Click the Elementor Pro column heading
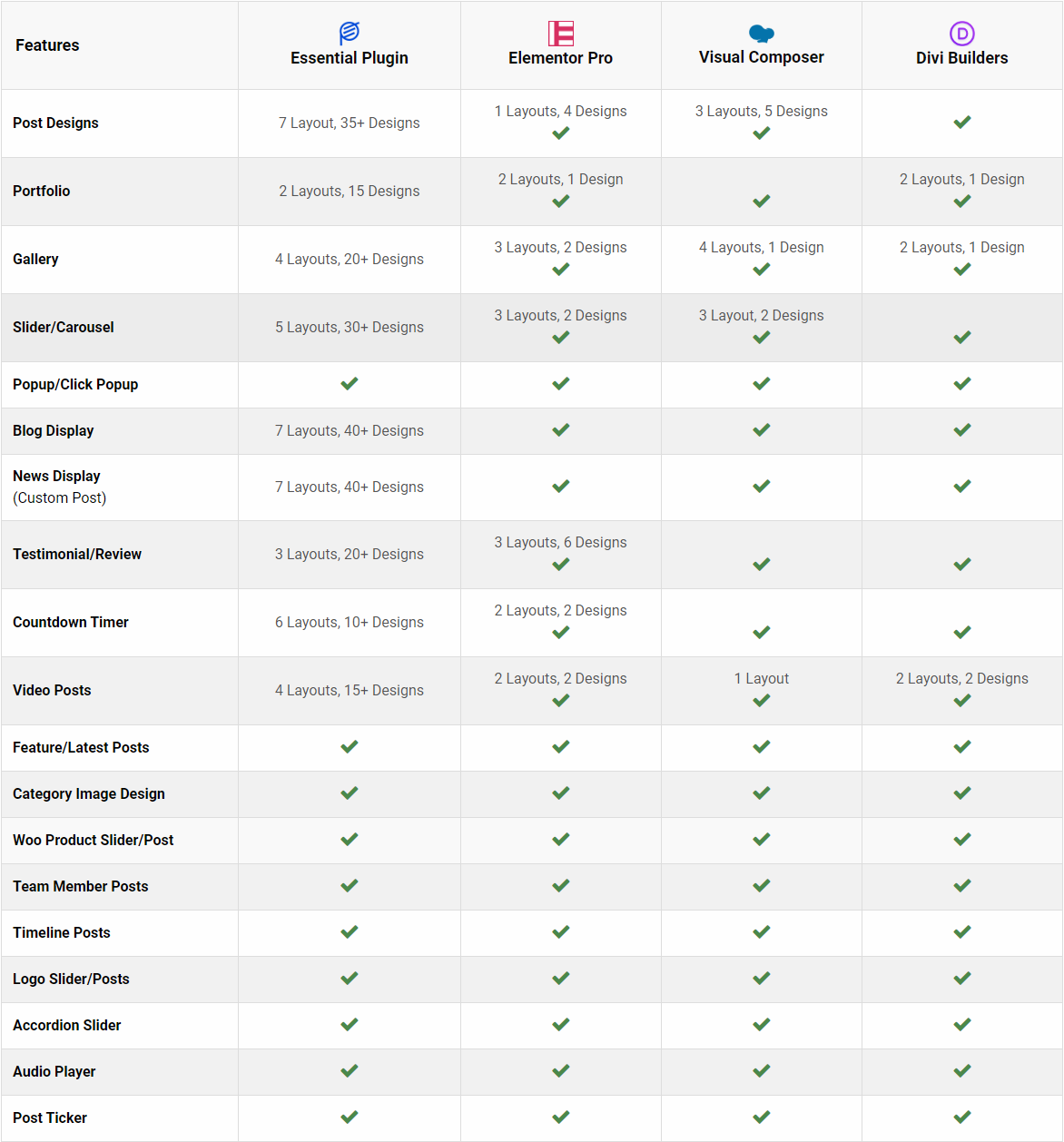The image size is (1064, 1142). click(x=561, y=58)
